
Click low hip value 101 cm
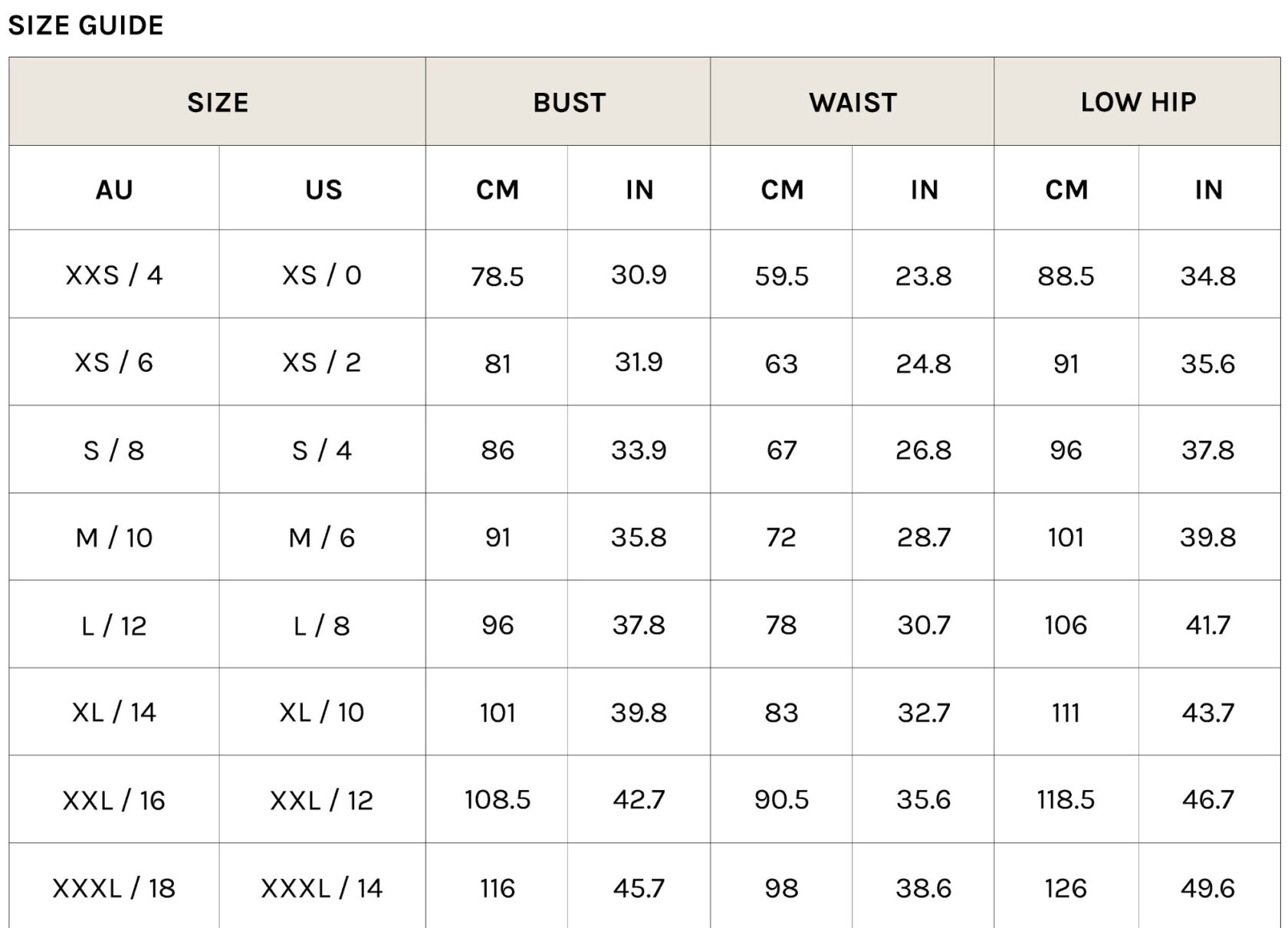pos(1066,538)
